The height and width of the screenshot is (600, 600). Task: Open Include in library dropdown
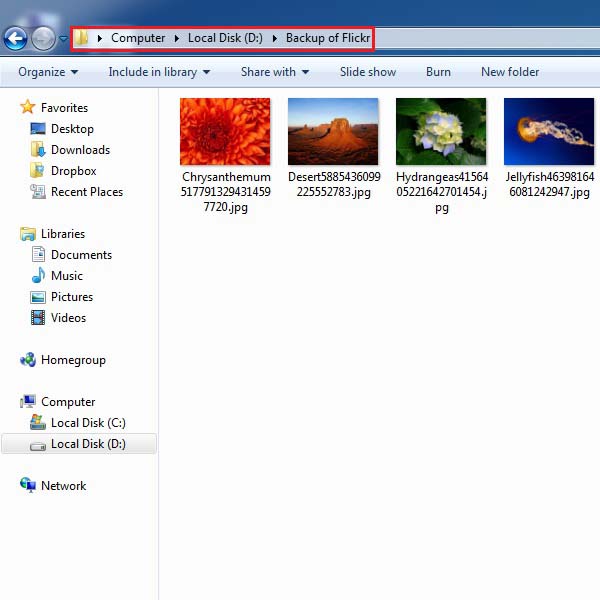tap(159, 72)
